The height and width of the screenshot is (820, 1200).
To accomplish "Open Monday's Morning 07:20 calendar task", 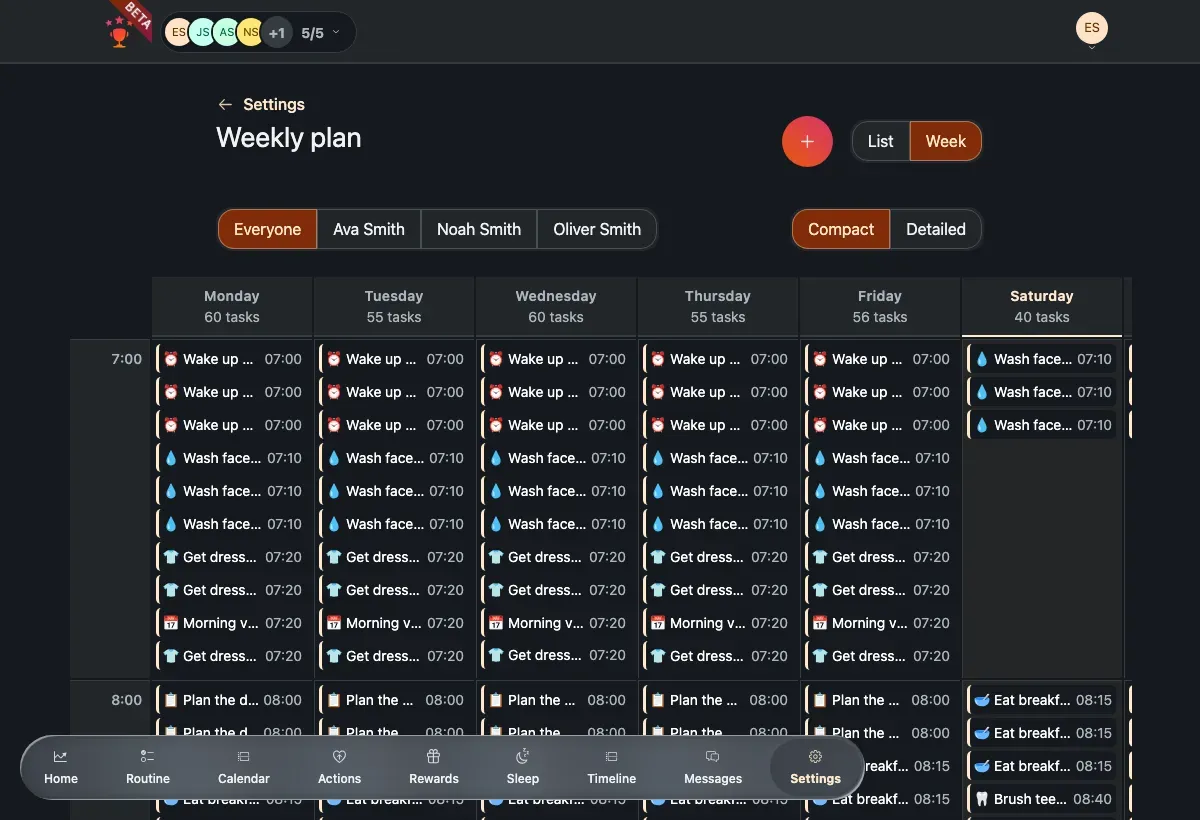I will click(x=232, y=623).
